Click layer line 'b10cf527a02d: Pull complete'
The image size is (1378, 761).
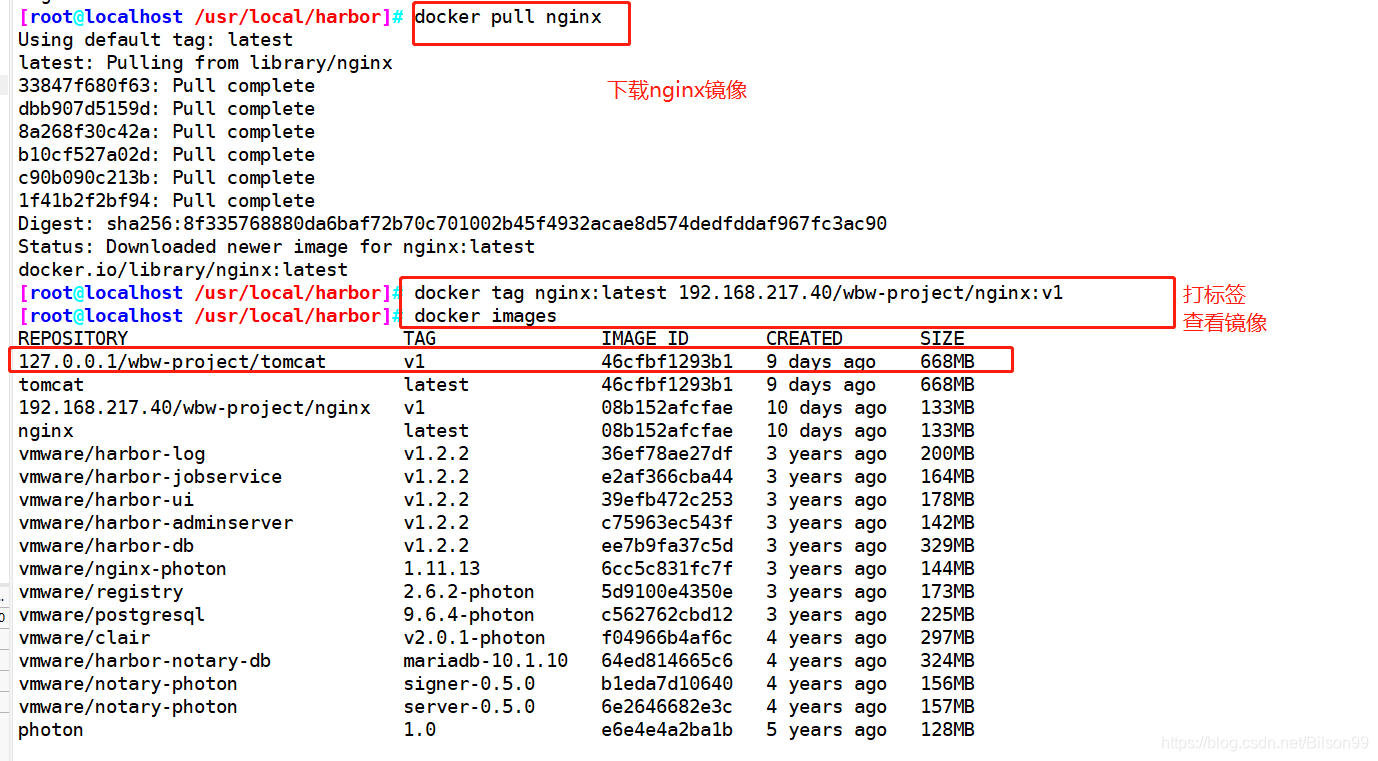(166, 155)
